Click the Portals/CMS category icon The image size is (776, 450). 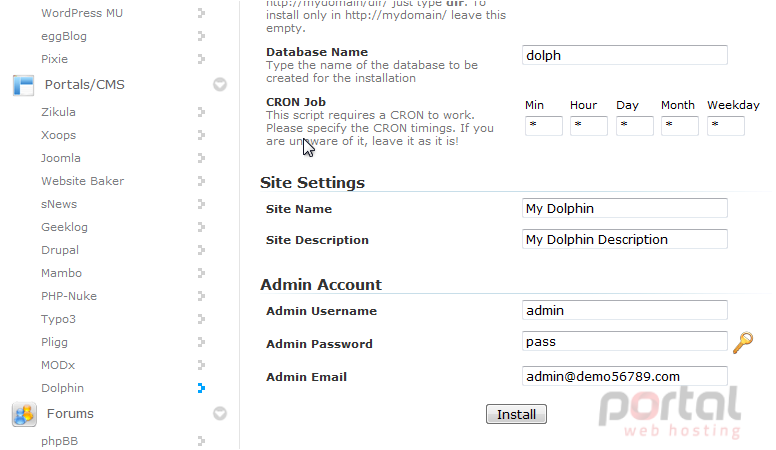[23, 85]
